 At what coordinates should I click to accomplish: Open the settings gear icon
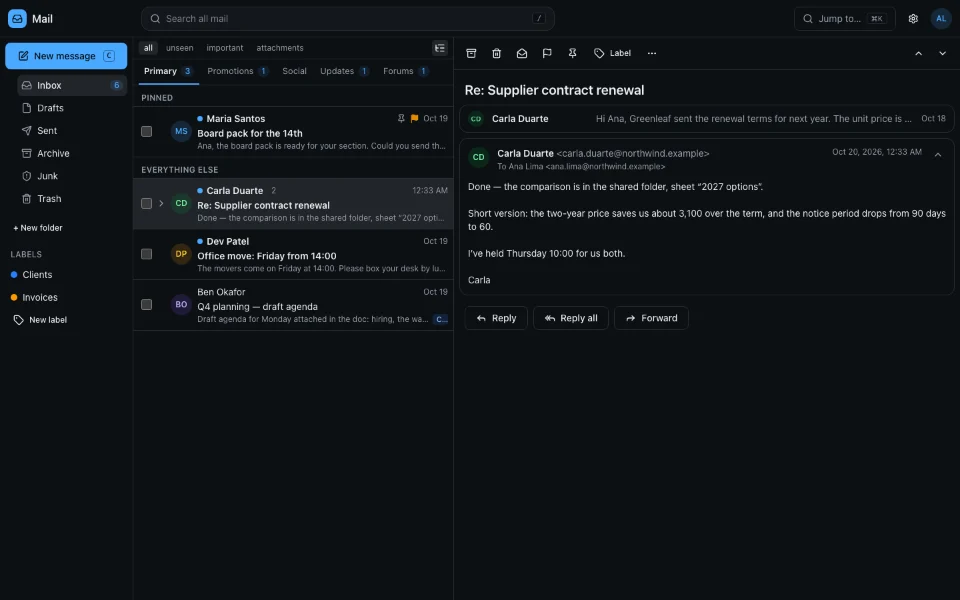tap(913, 18)
